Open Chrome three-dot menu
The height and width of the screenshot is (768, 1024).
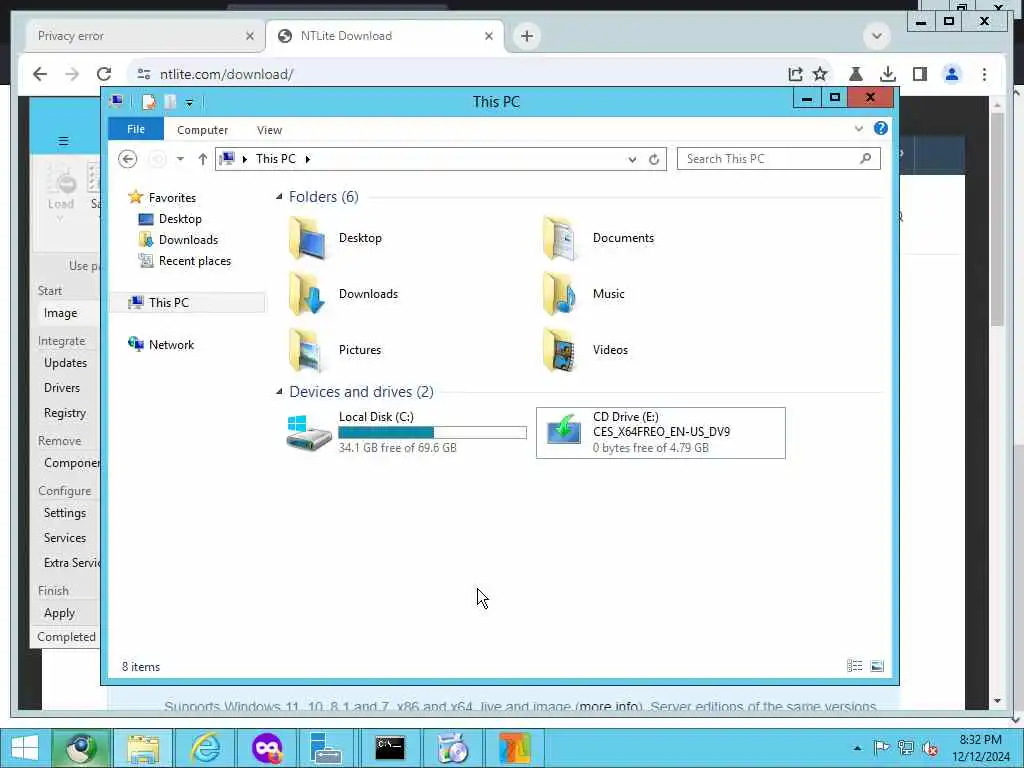coord(984,74)
